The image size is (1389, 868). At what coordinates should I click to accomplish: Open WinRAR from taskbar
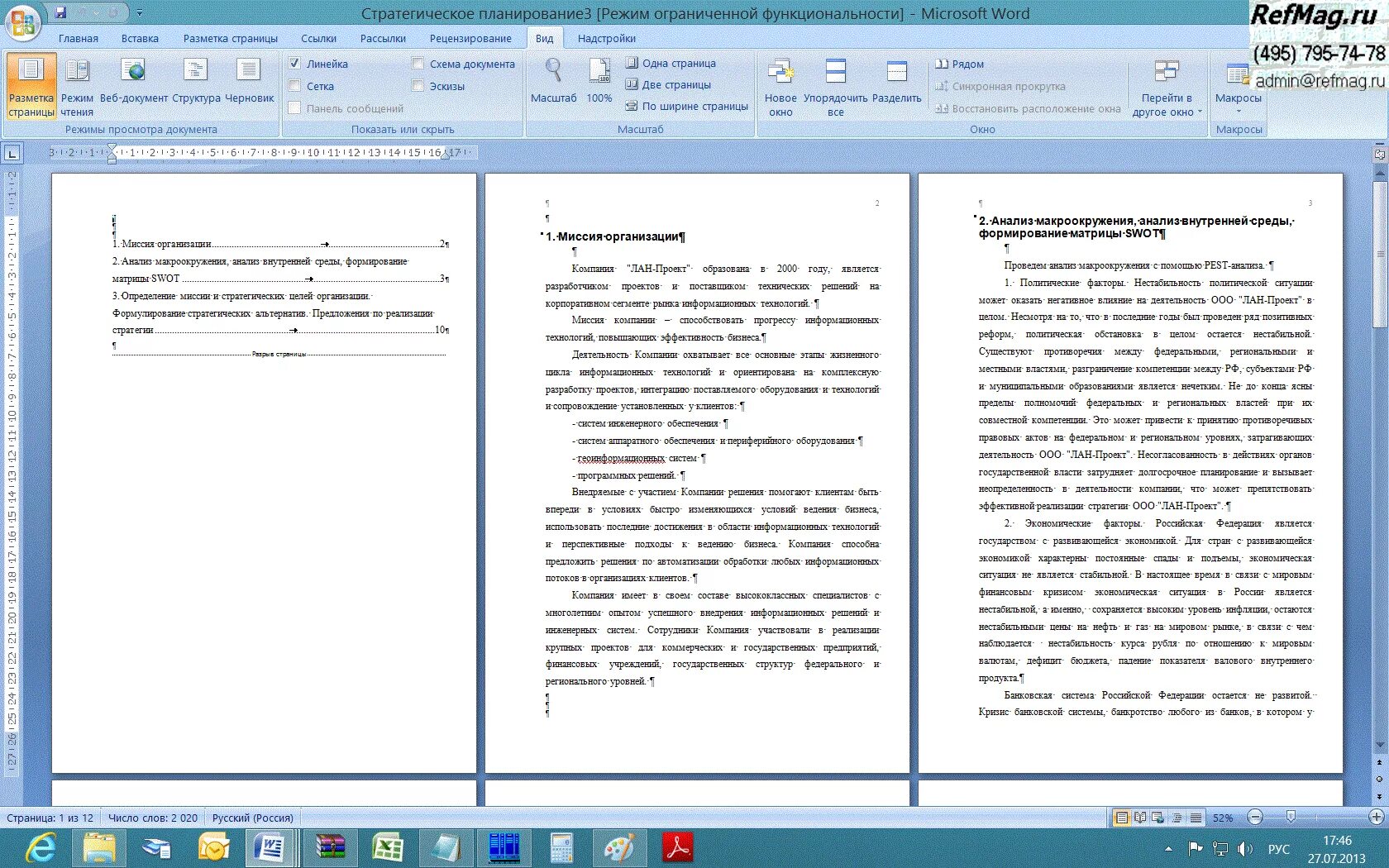click(x=331, y=849)
